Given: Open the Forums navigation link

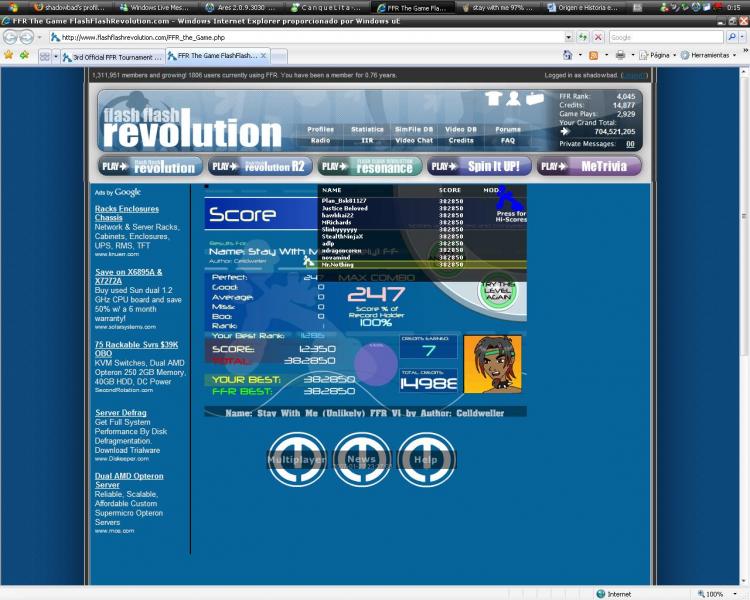Looking at the screenshot, I should (508, 129).
